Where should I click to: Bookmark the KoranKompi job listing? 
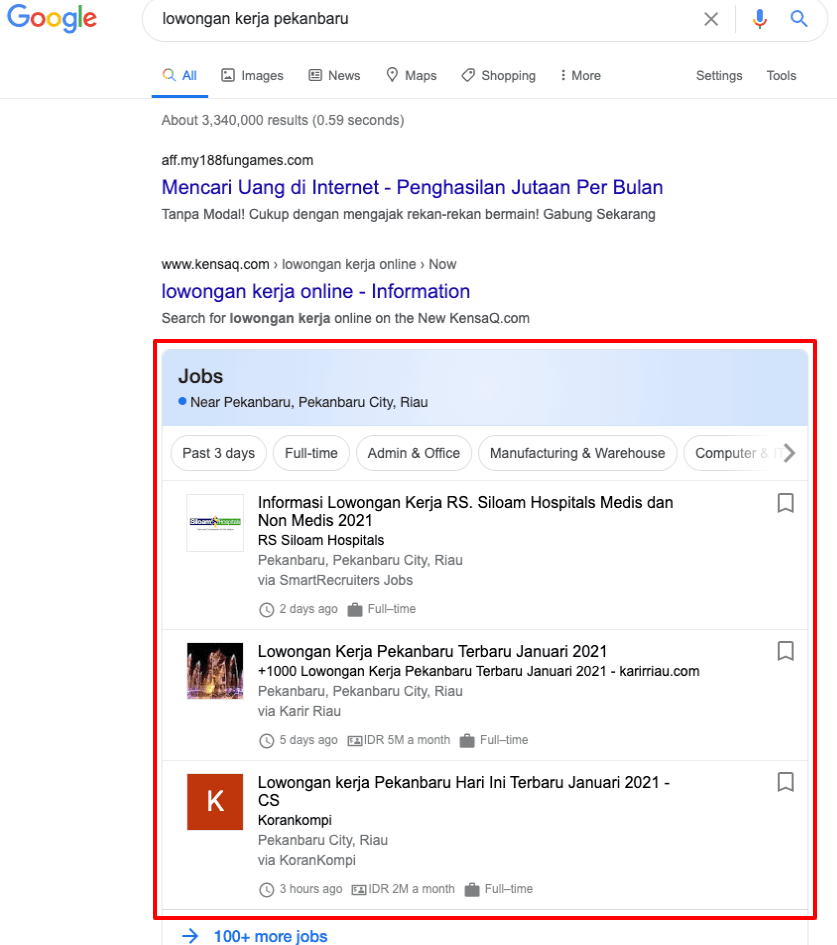coord(786,782)
